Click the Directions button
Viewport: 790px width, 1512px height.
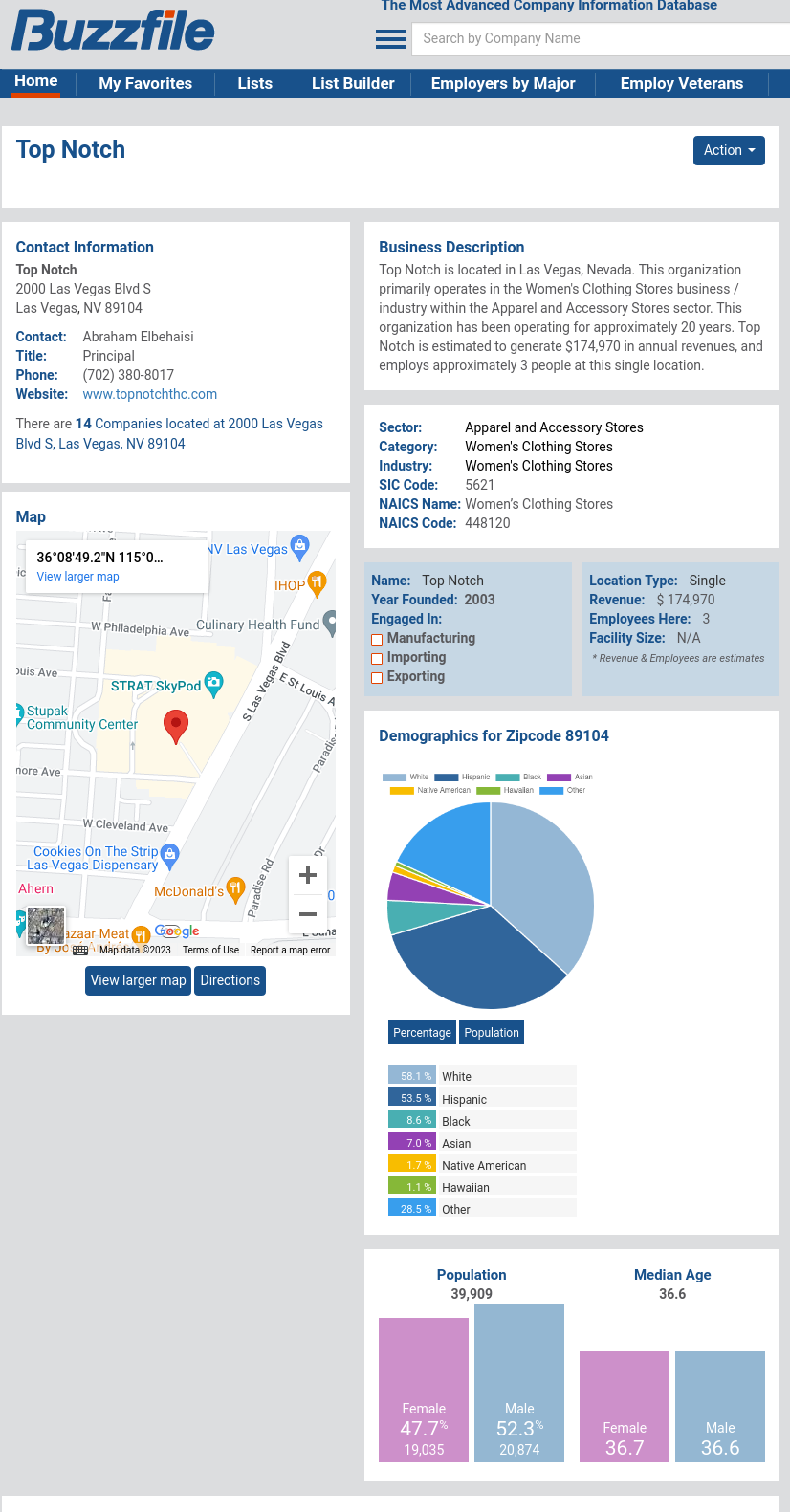[230, 980]
